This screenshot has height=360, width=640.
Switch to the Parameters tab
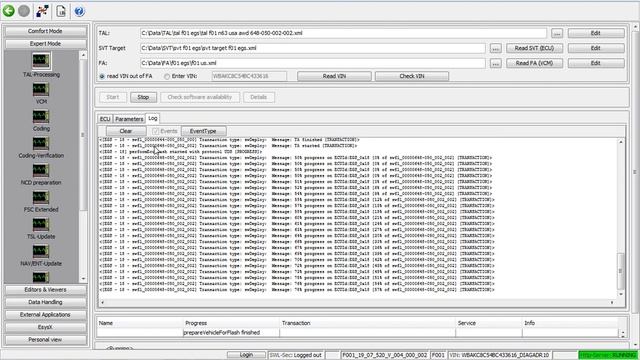(129, 119)
